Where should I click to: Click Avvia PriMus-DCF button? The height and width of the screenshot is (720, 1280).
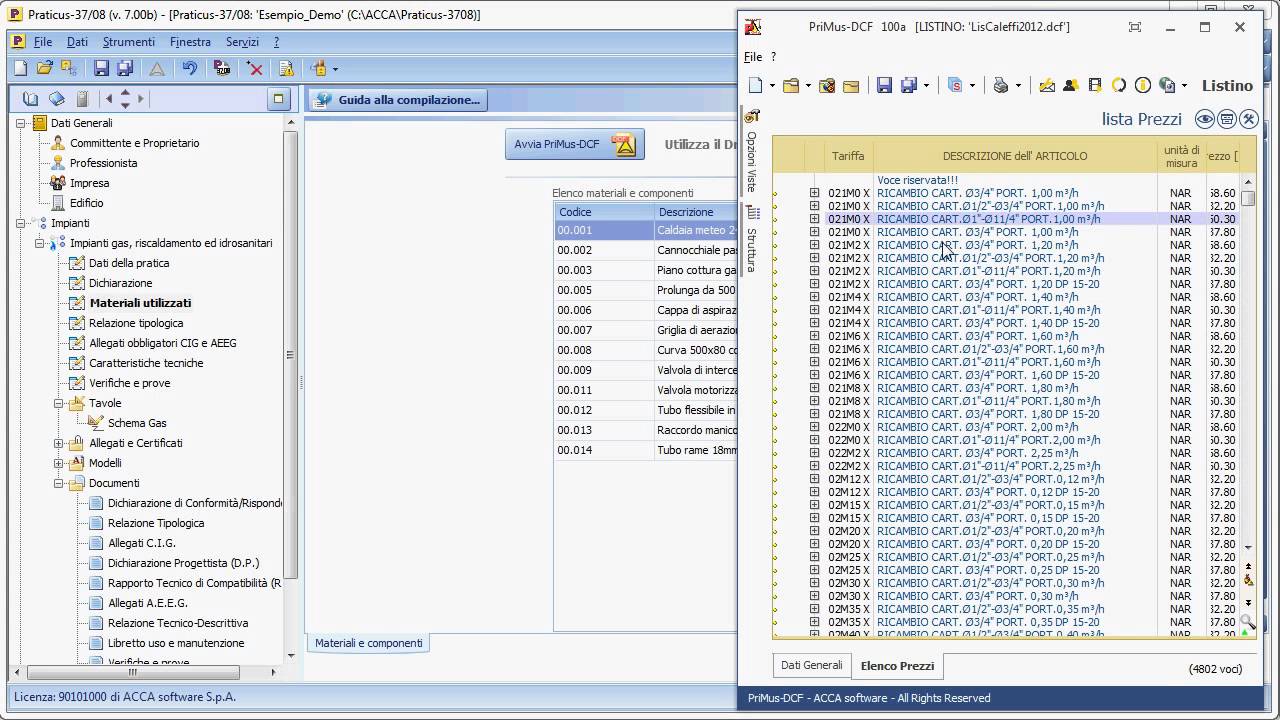click(x=574, y=144)
